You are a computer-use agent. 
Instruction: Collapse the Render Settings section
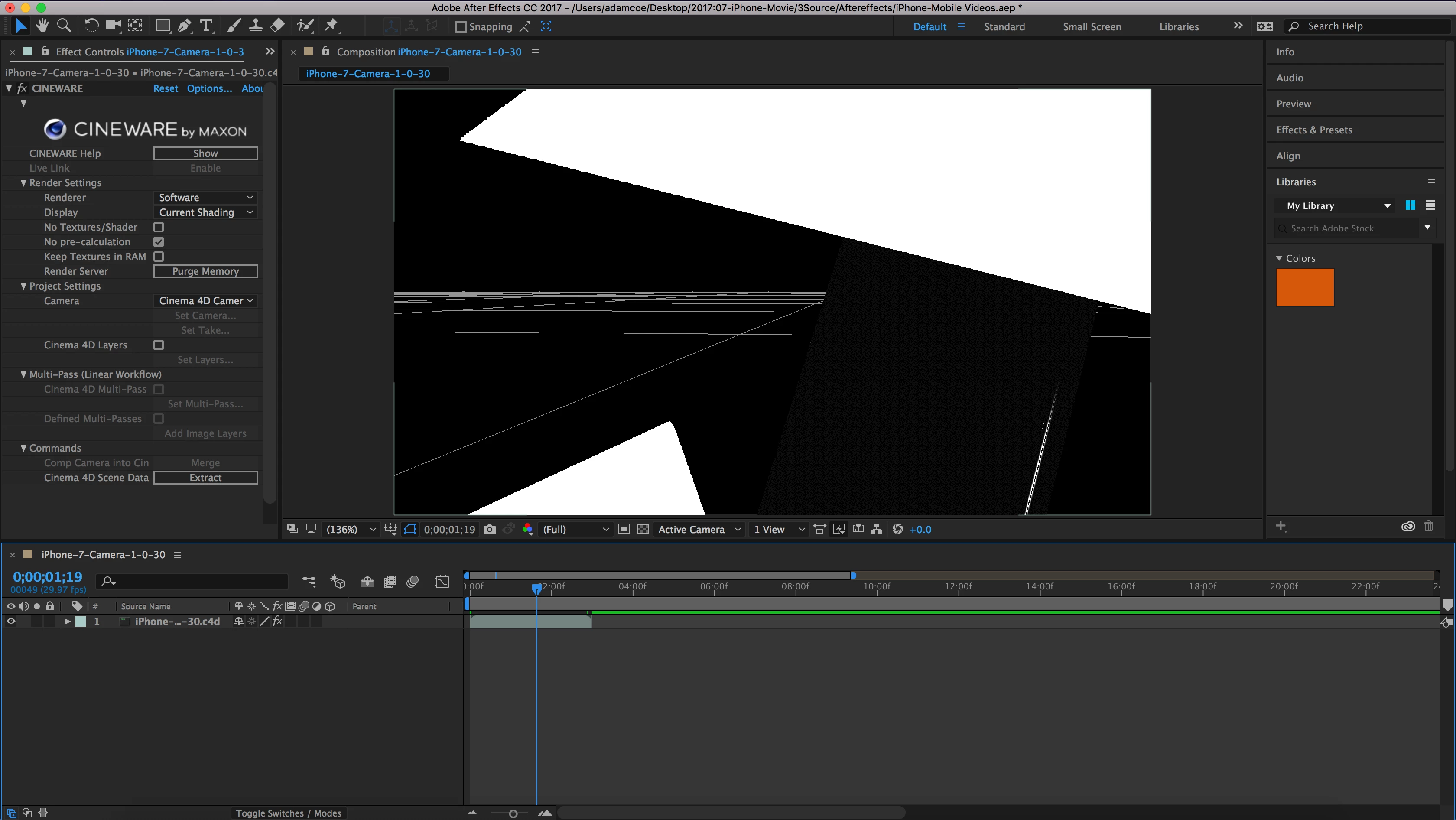[24, 183]
